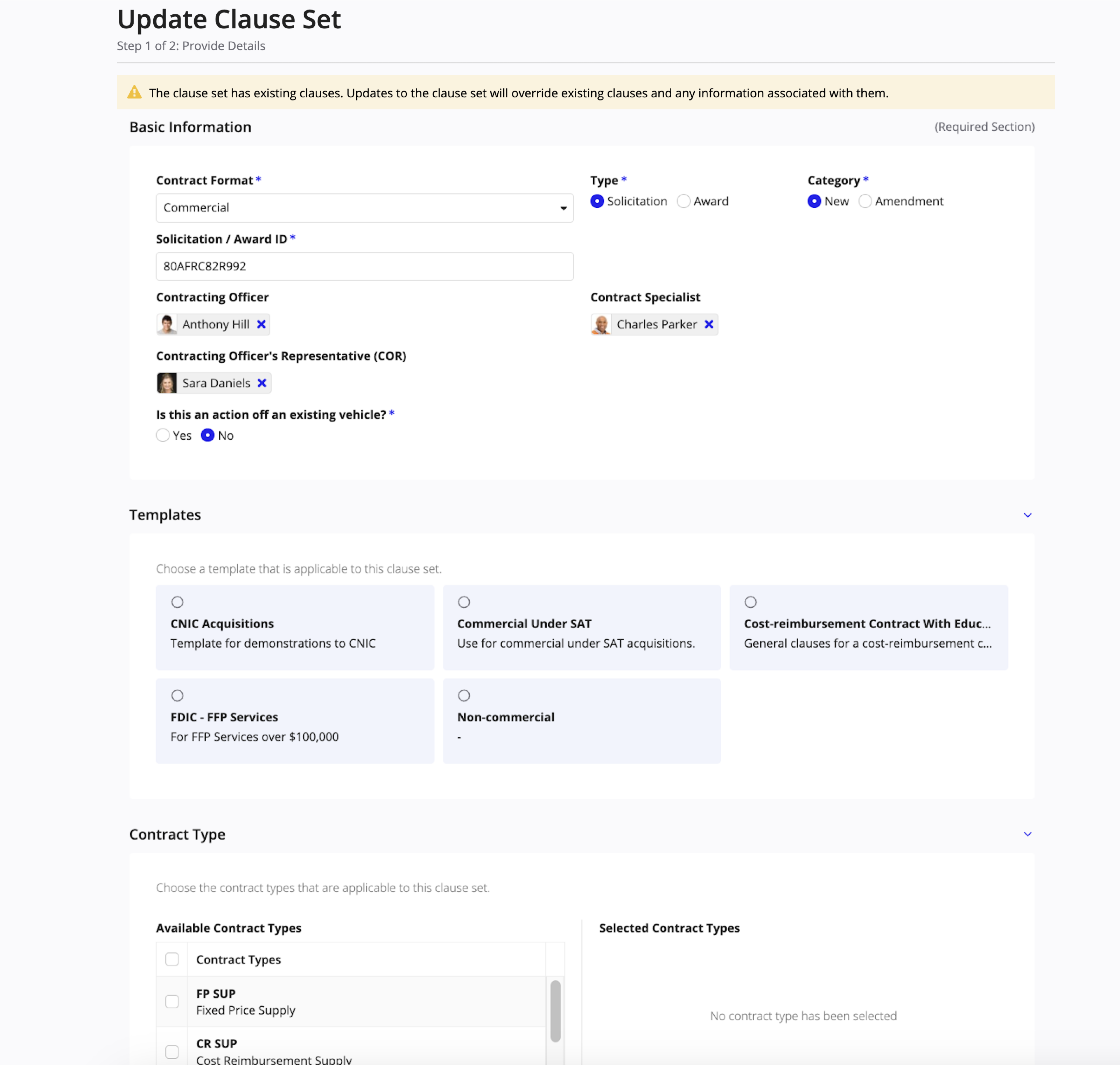1120x1065 pixels.
Task: Remove Sara Daniels as COR
Action: point(262,383)
